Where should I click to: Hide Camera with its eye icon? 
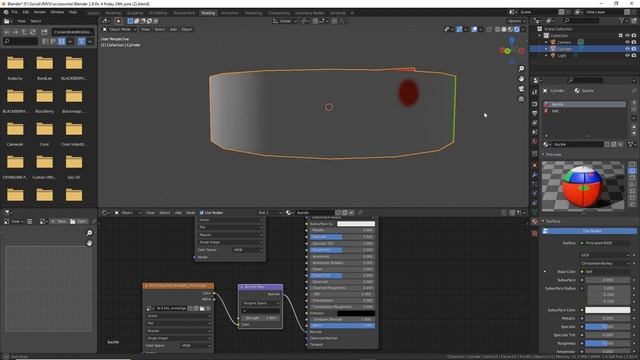click(x=627, y=42)
